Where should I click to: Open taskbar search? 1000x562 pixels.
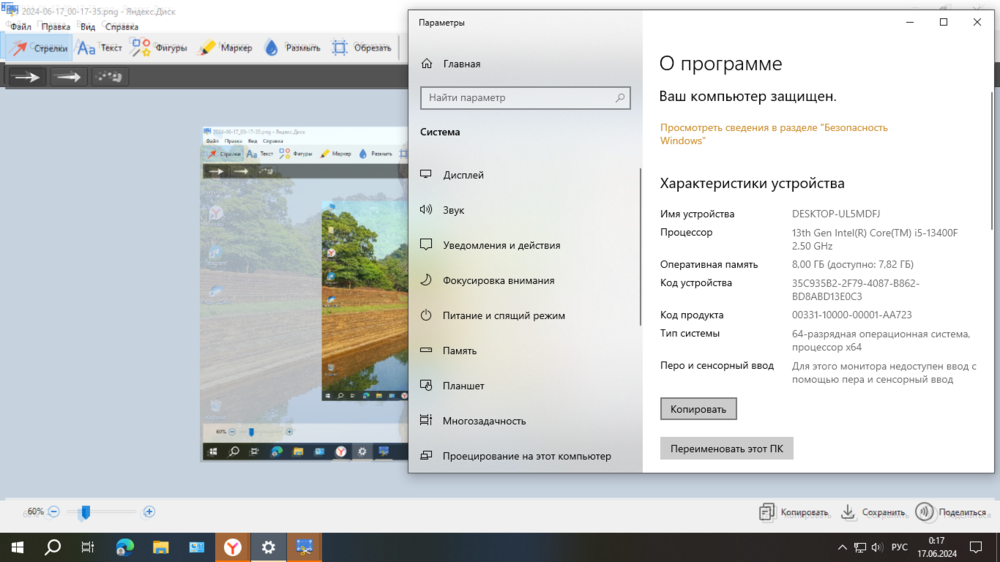[53, 547]
